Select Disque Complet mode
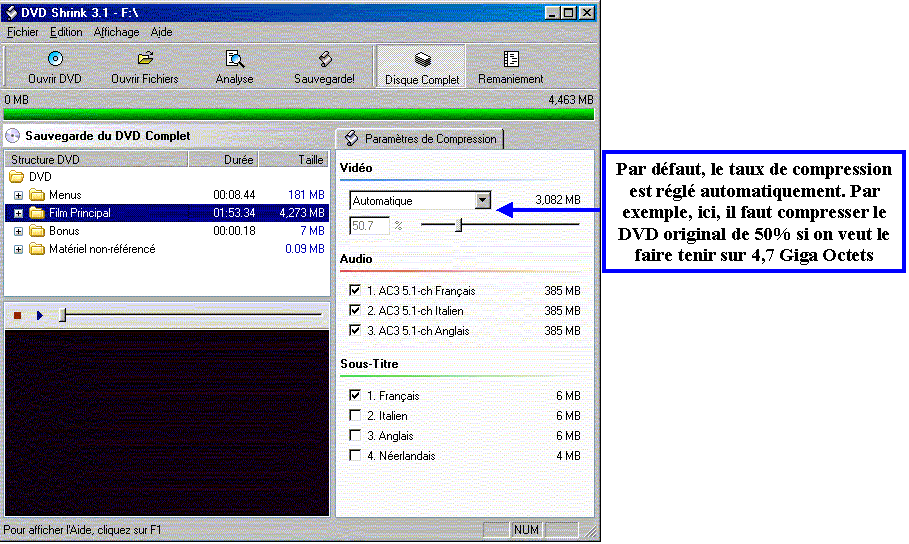 point(421,67)
